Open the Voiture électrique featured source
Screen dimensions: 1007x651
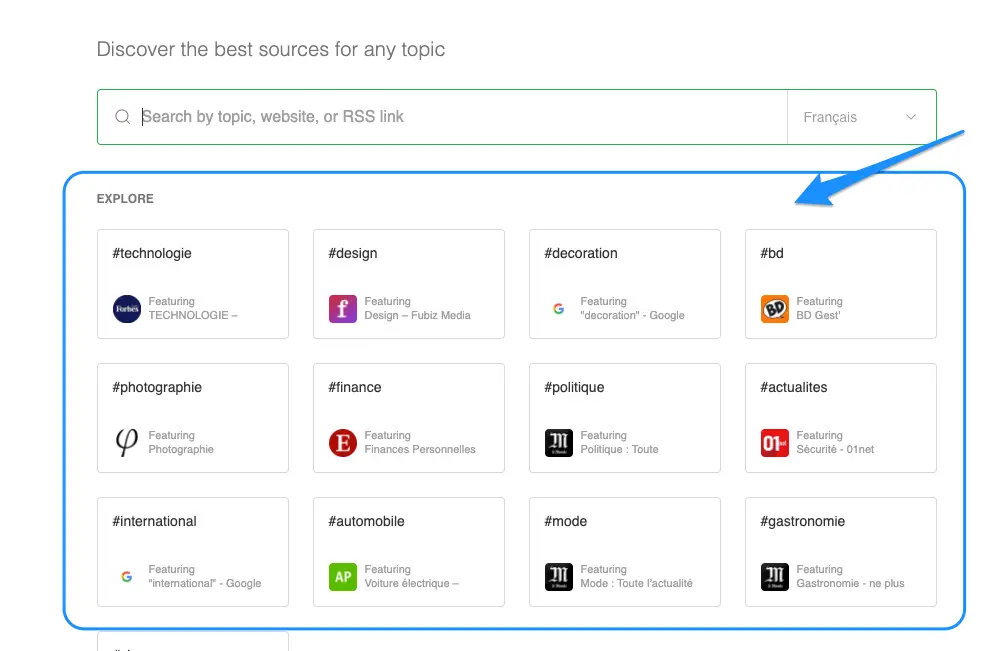click(x=411, y=583)
